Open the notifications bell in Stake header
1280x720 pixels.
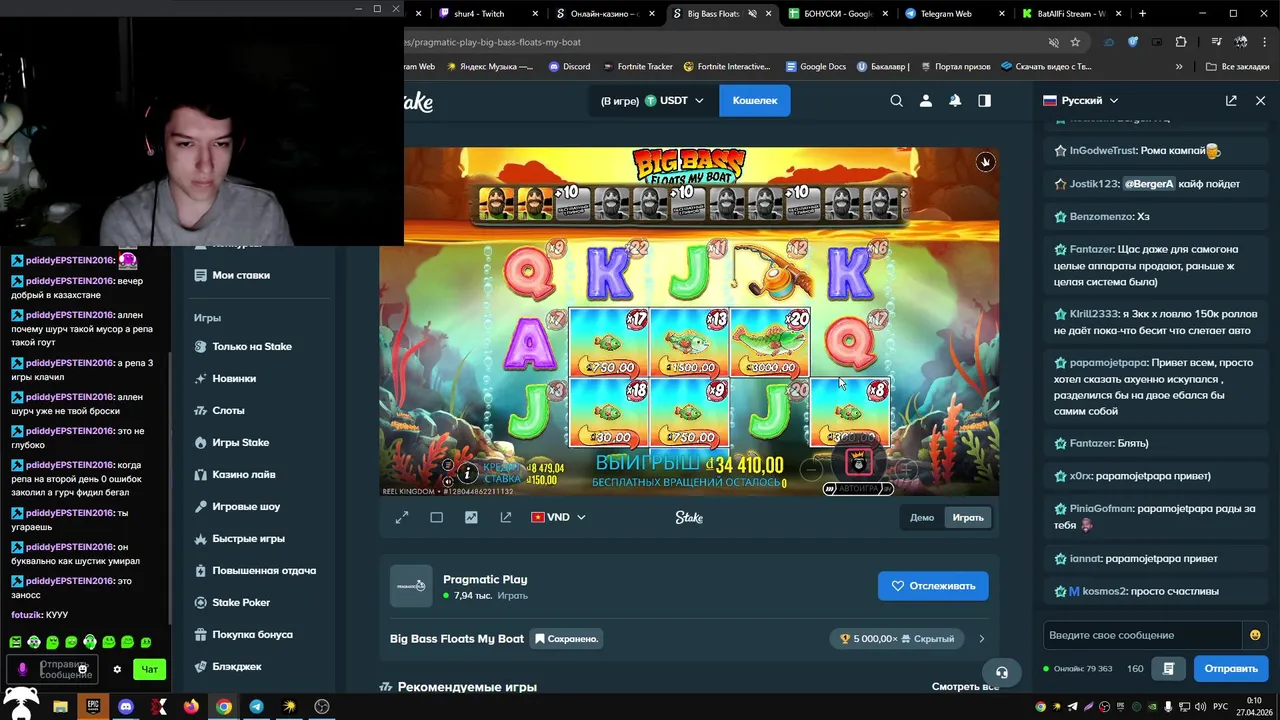coord(955,101)
